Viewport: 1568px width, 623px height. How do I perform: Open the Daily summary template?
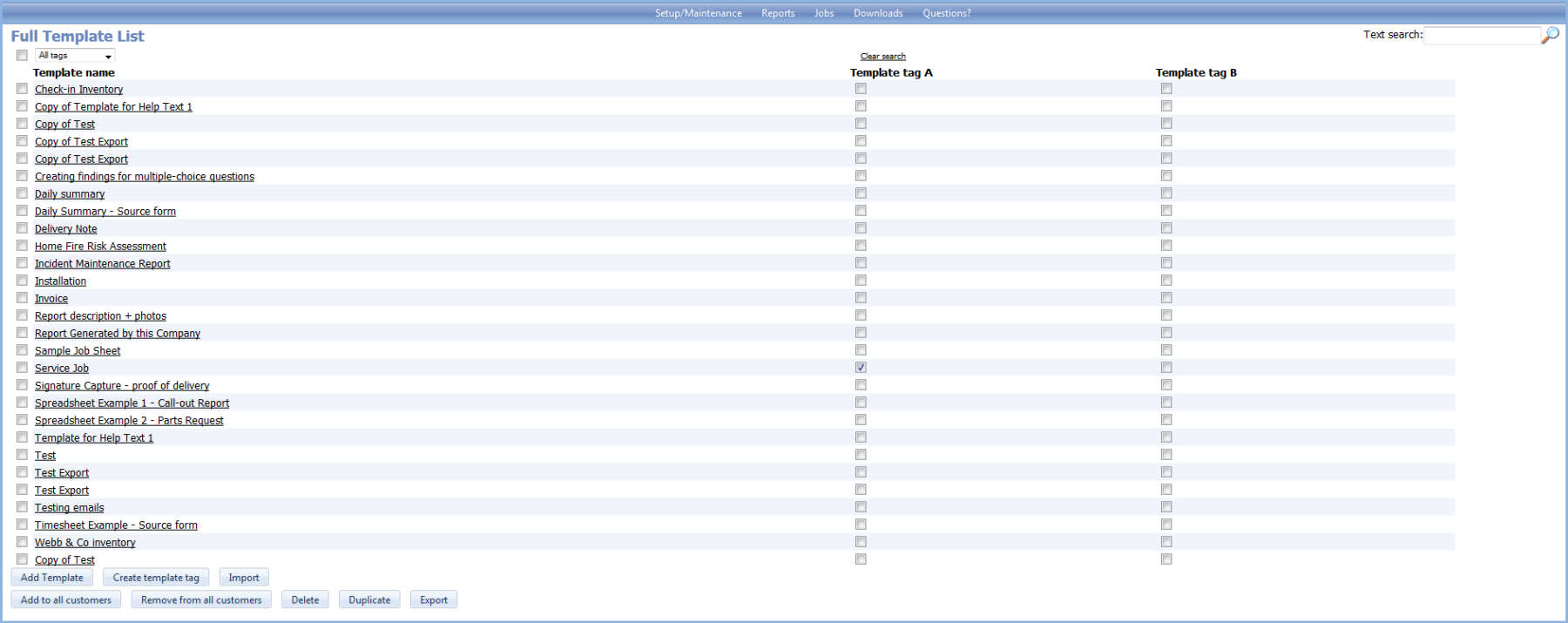[70, 194]
